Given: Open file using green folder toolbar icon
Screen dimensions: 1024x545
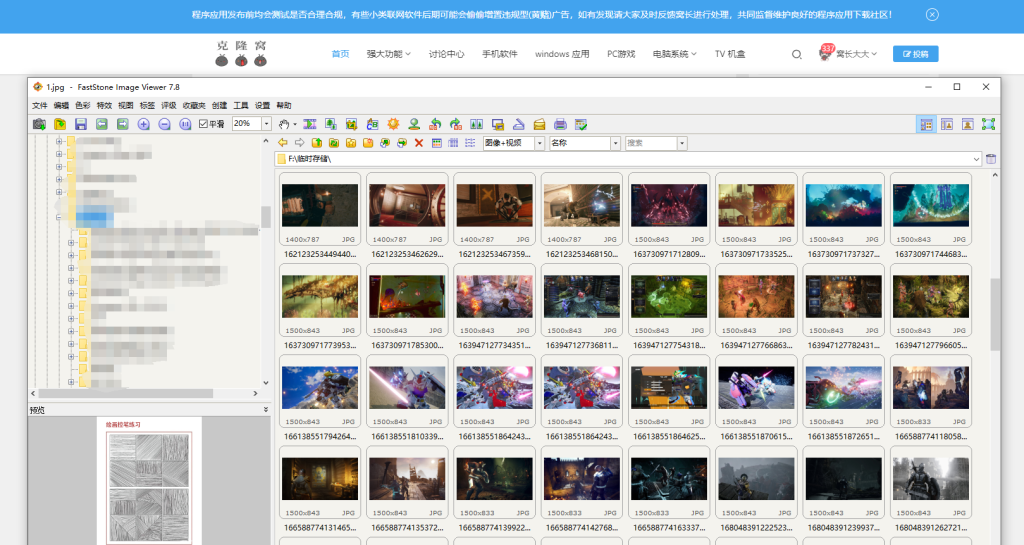Looking at the screenshot, I should coord(60,124).
